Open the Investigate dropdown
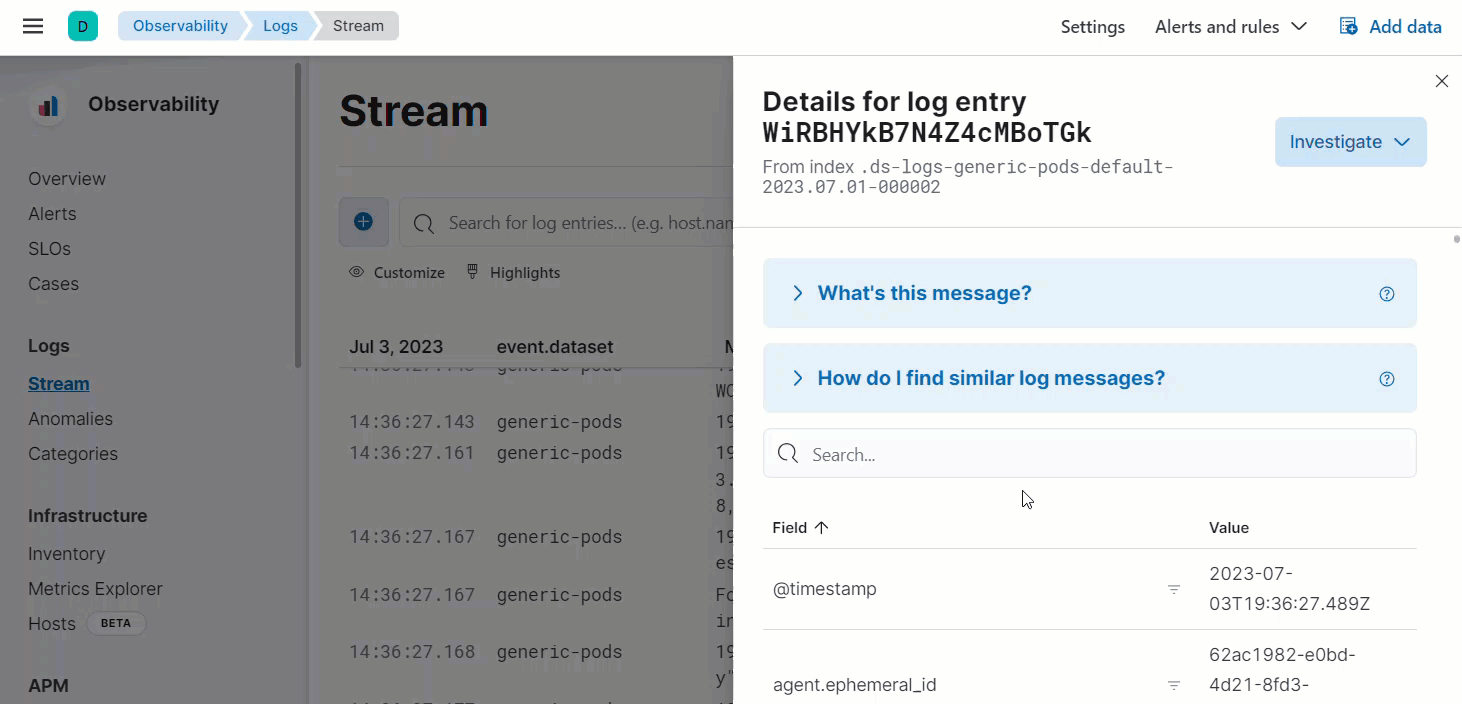This screenshot has width=1462, height=704. pyautogui.click(x=1350, y=141)
